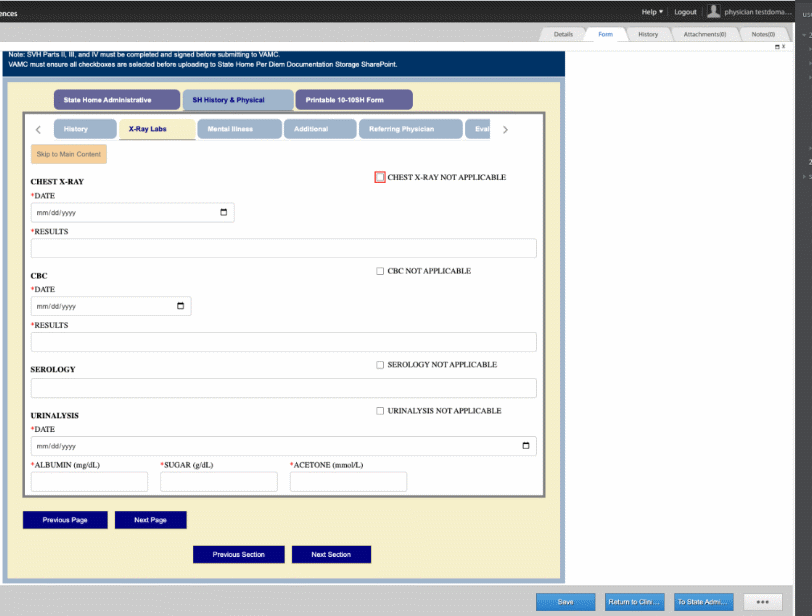Click the panel maximize icon below Notes

(777, 47)
